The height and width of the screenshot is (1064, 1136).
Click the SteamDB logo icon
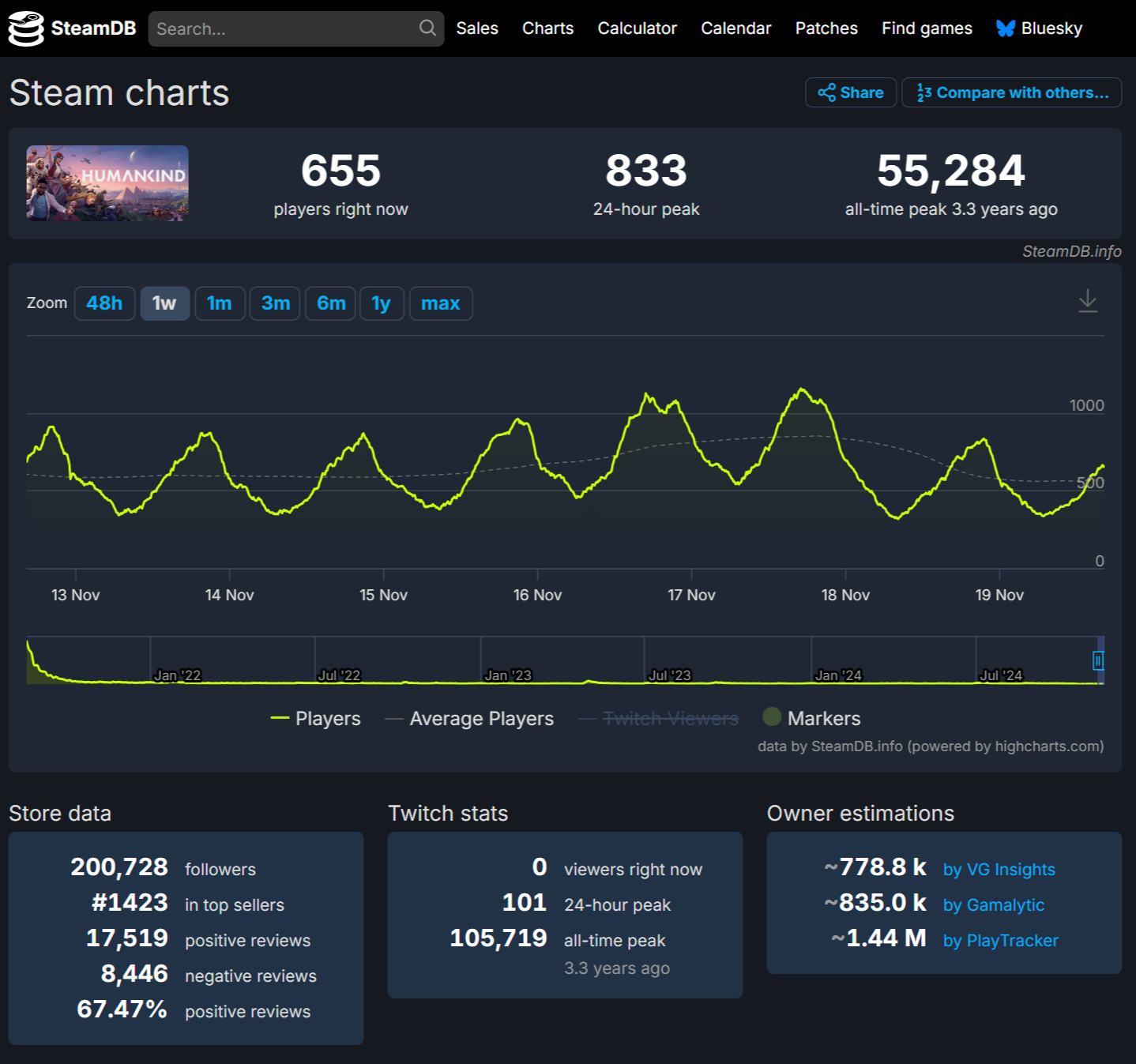(x=26, y=28)
